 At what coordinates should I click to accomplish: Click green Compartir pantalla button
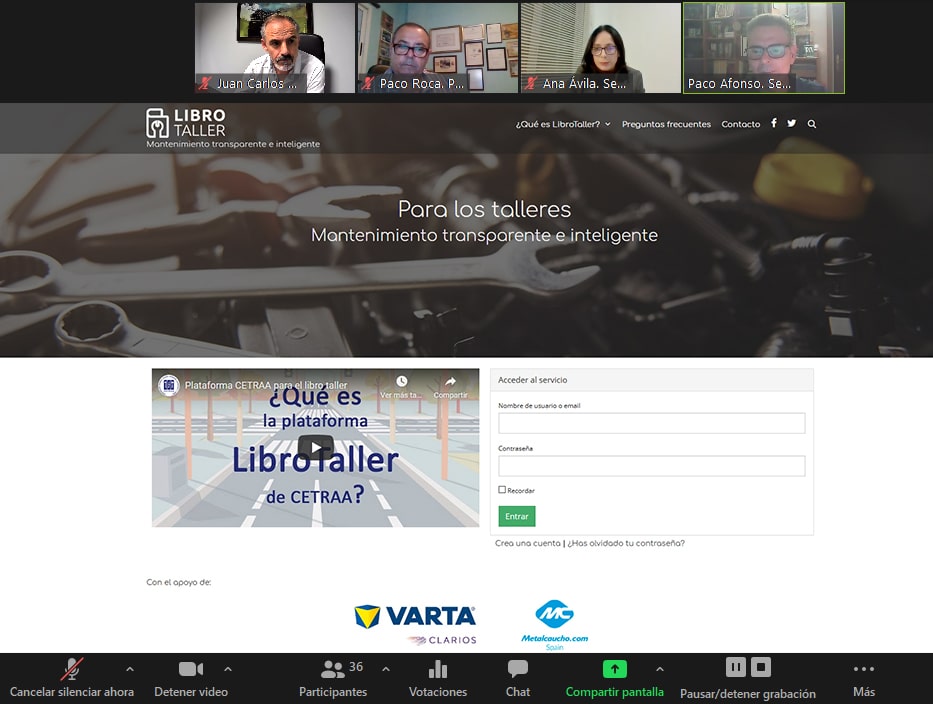coord(615,678)
